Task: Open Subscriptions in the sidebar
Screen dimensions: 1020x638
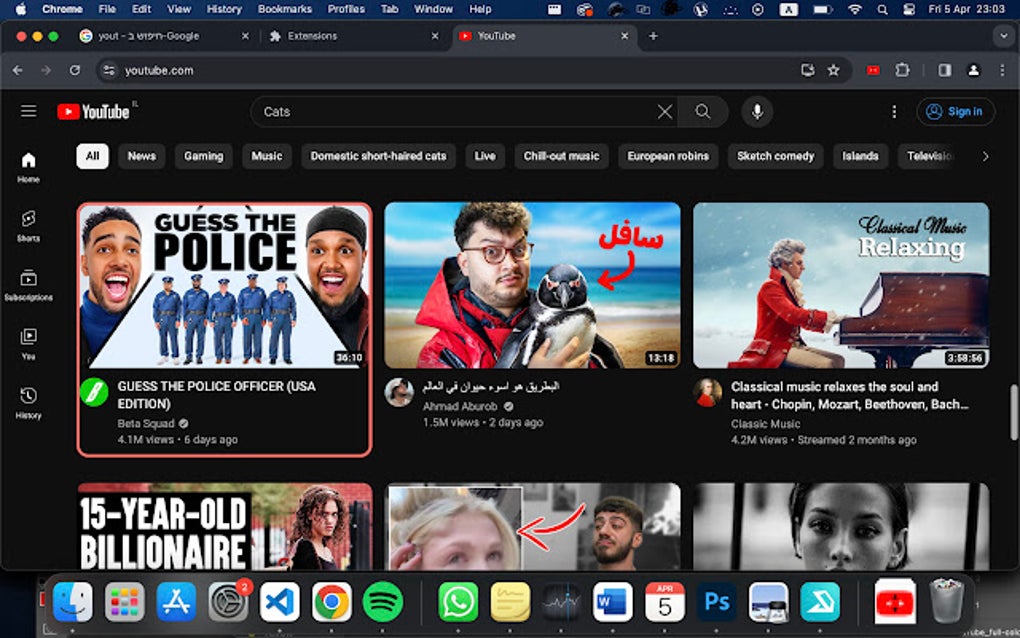Action: click(28, 285)
